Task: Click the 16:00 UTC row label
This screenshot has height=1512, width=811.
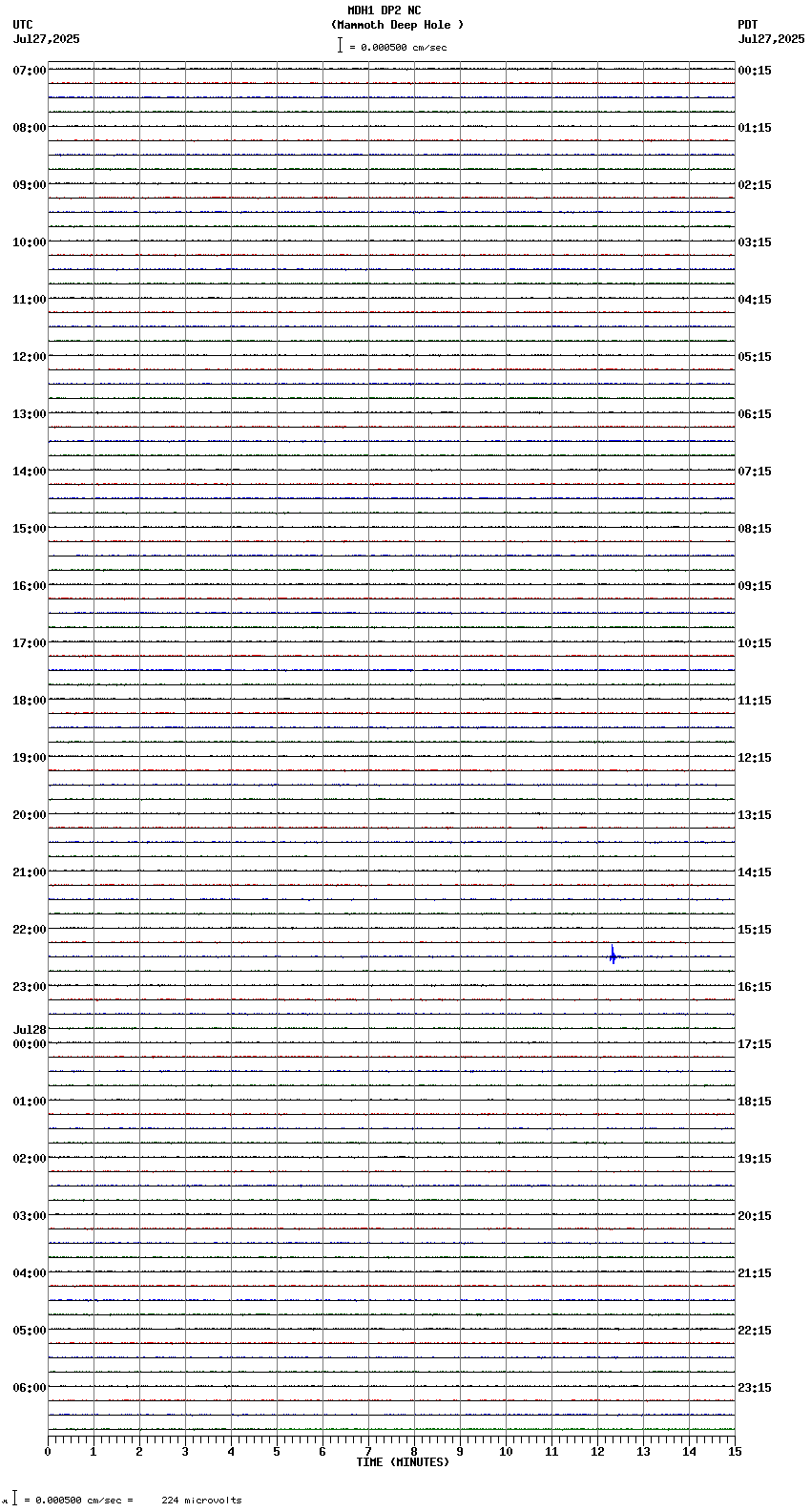Action: 30,586
